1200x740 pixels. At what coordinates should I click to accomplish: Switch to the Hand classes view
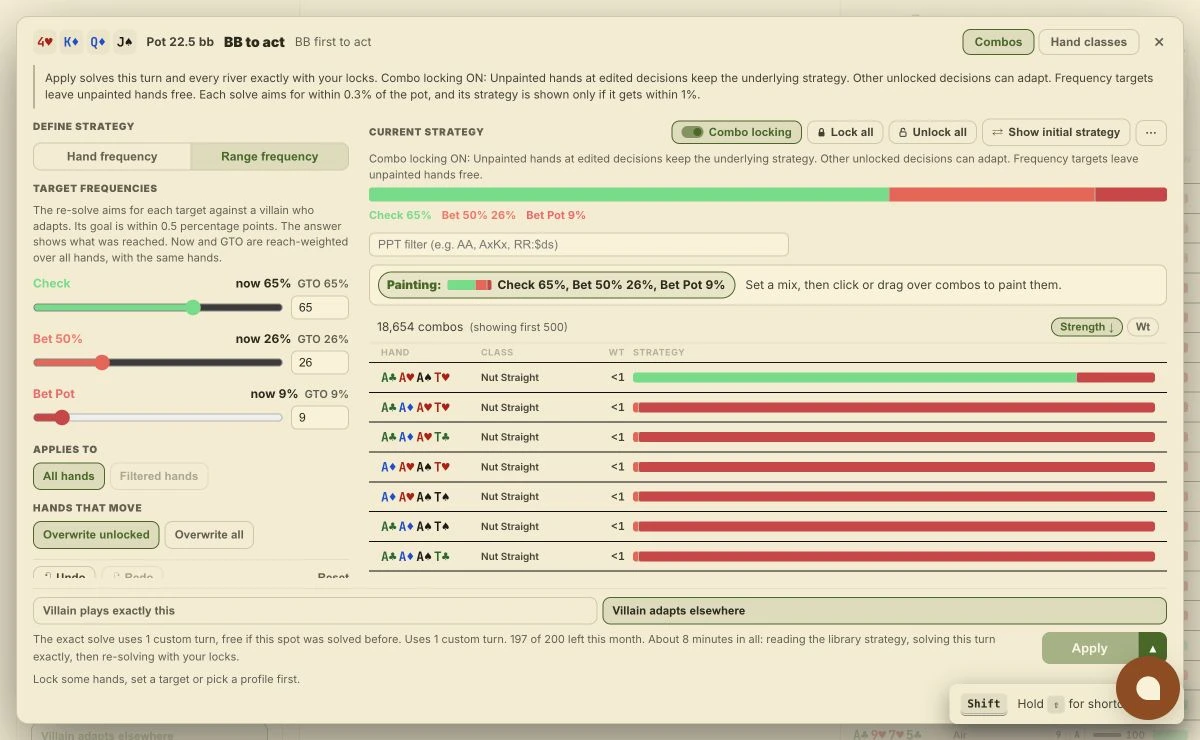click(1088, 42)
